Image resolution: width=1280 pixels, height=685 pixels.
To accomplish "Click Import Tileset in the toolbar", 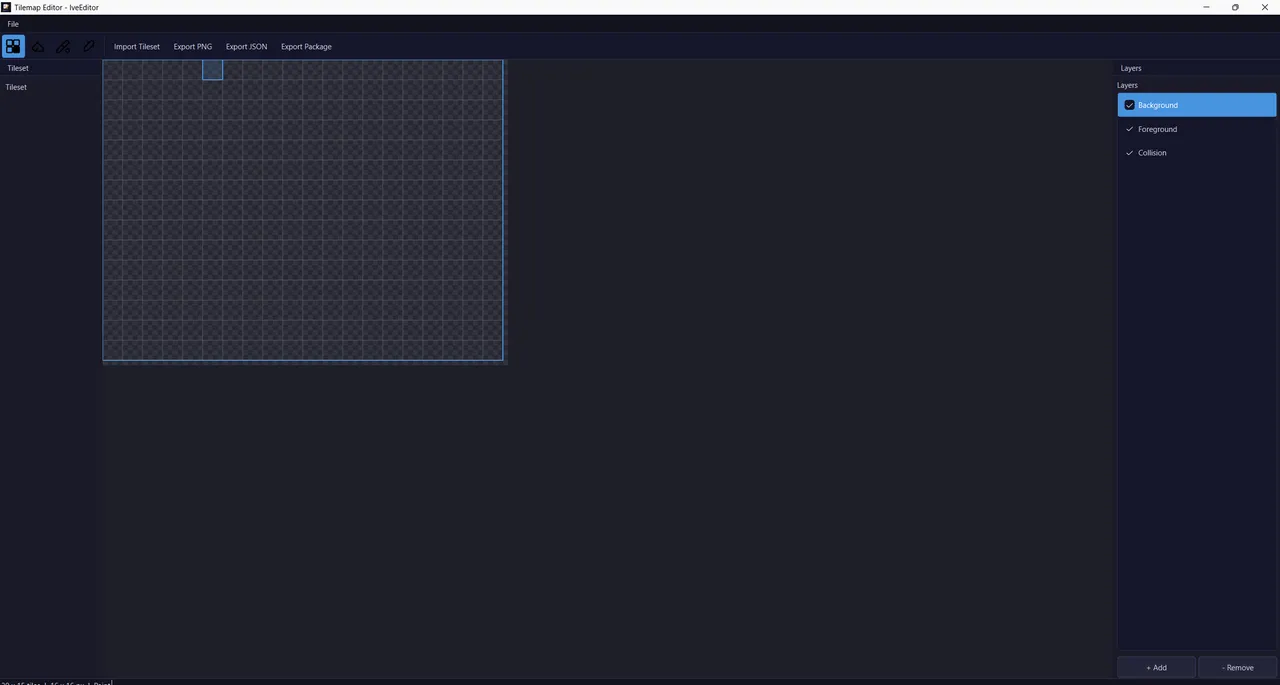I will [x=137, y=46].
